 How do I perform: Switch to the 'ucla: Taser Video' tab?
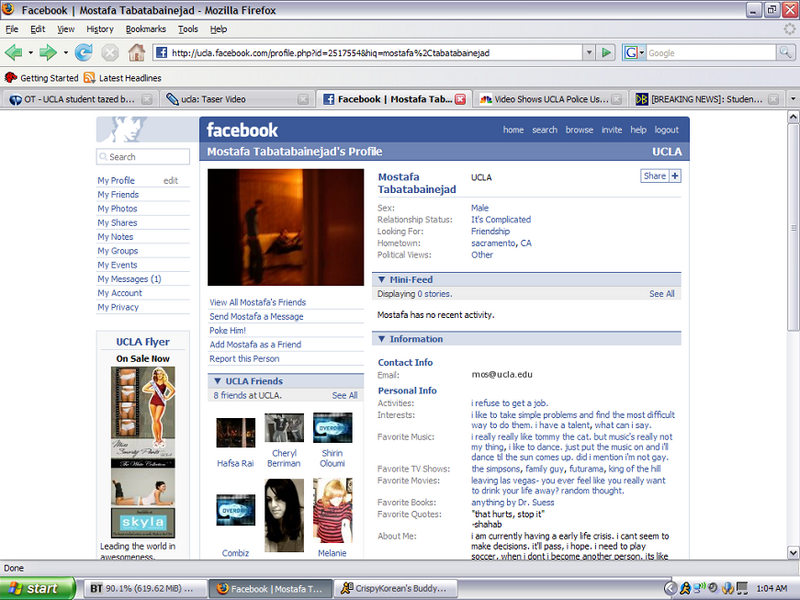tap(237, 99)
